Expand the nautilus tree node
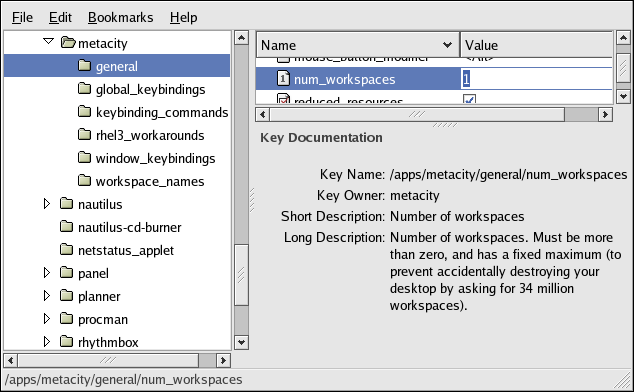Image resolution: width=634 pixels, height=392 pixels. pos(47,203)
